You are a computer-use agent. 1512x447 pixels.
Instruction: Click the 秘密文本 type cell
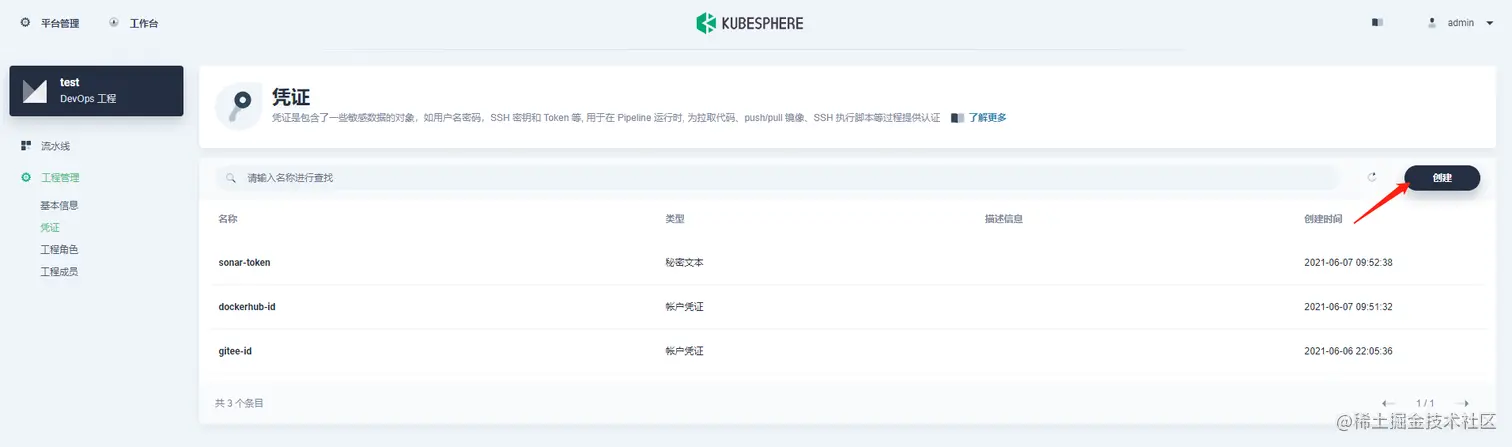(685, 262)
